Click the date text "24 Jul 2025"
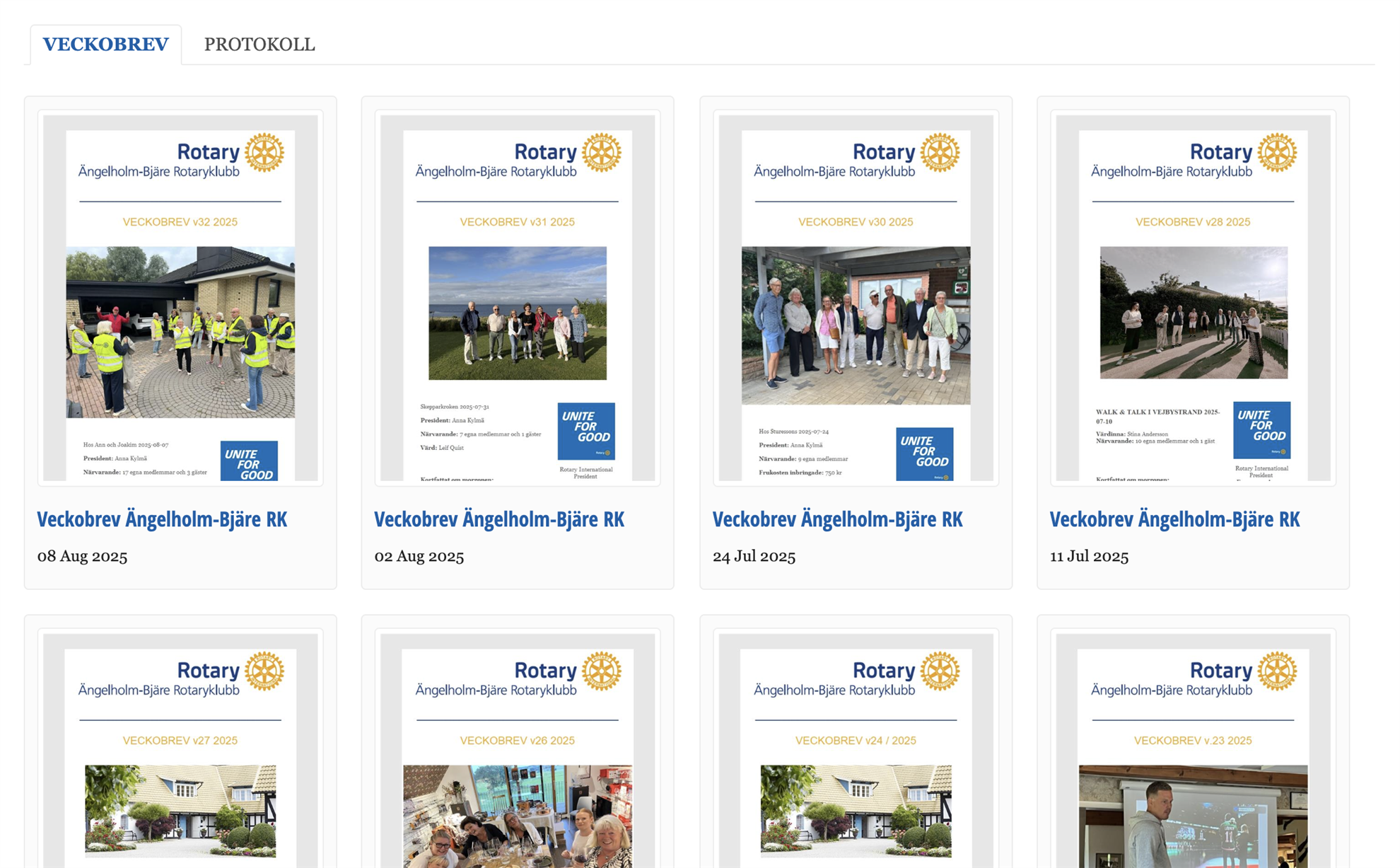The width and height of the screenshot is (1400, 868). pos(754,556)
